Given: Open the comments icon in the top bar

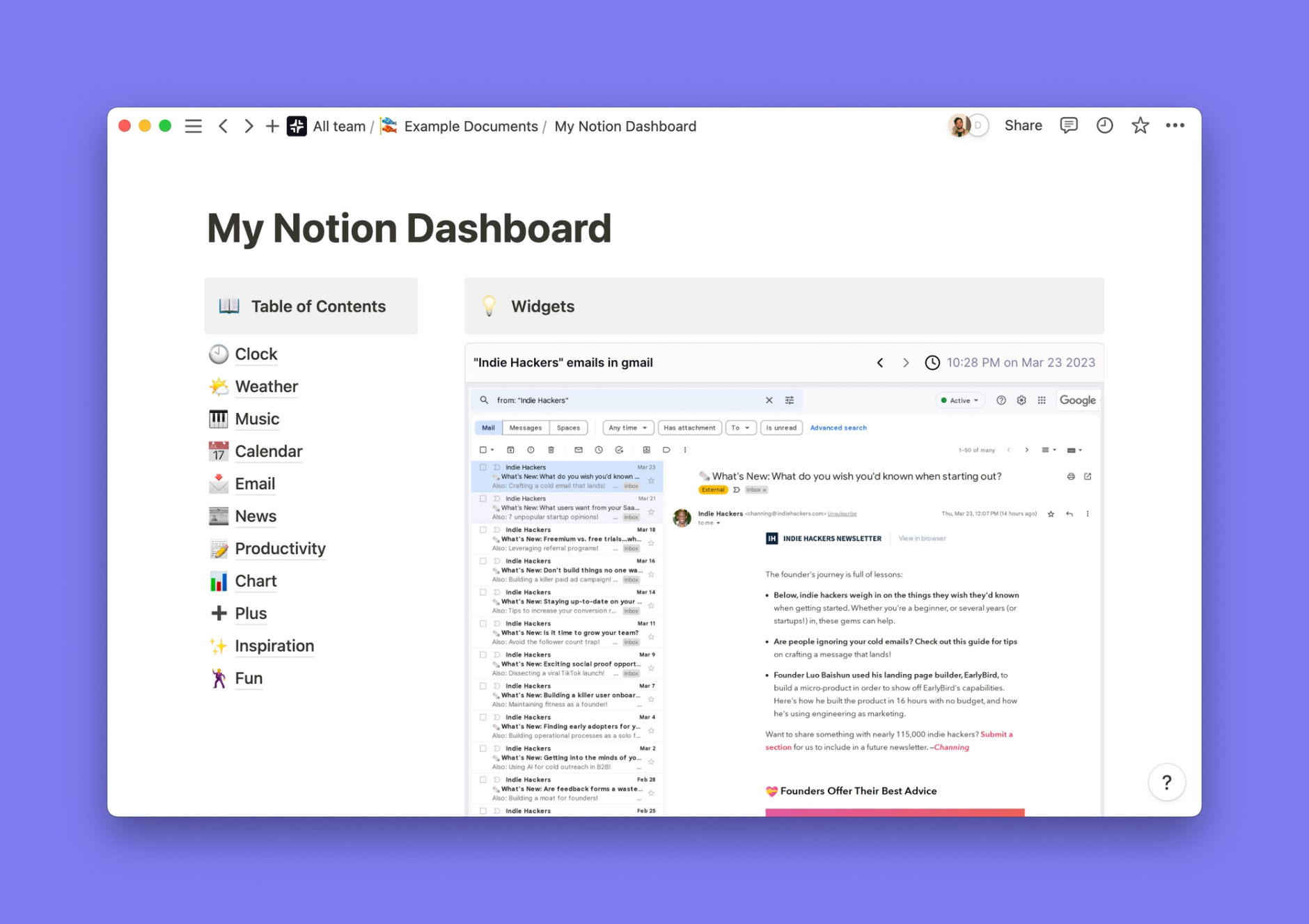Looking at the screenshot, I should tap(1069, 125).
